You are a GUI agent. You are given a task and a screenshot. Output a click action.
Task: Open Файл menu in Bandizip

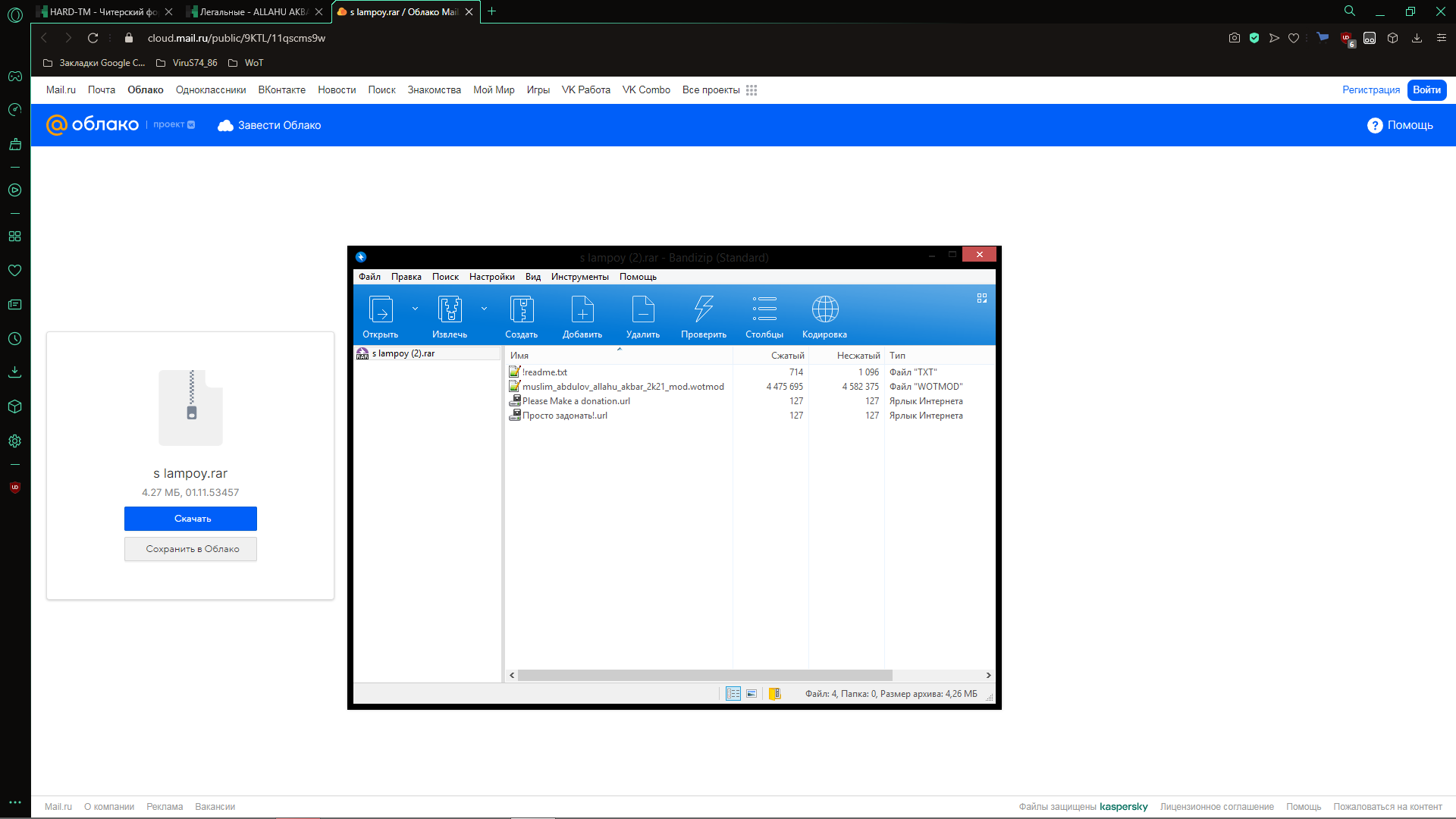[369, 277]
